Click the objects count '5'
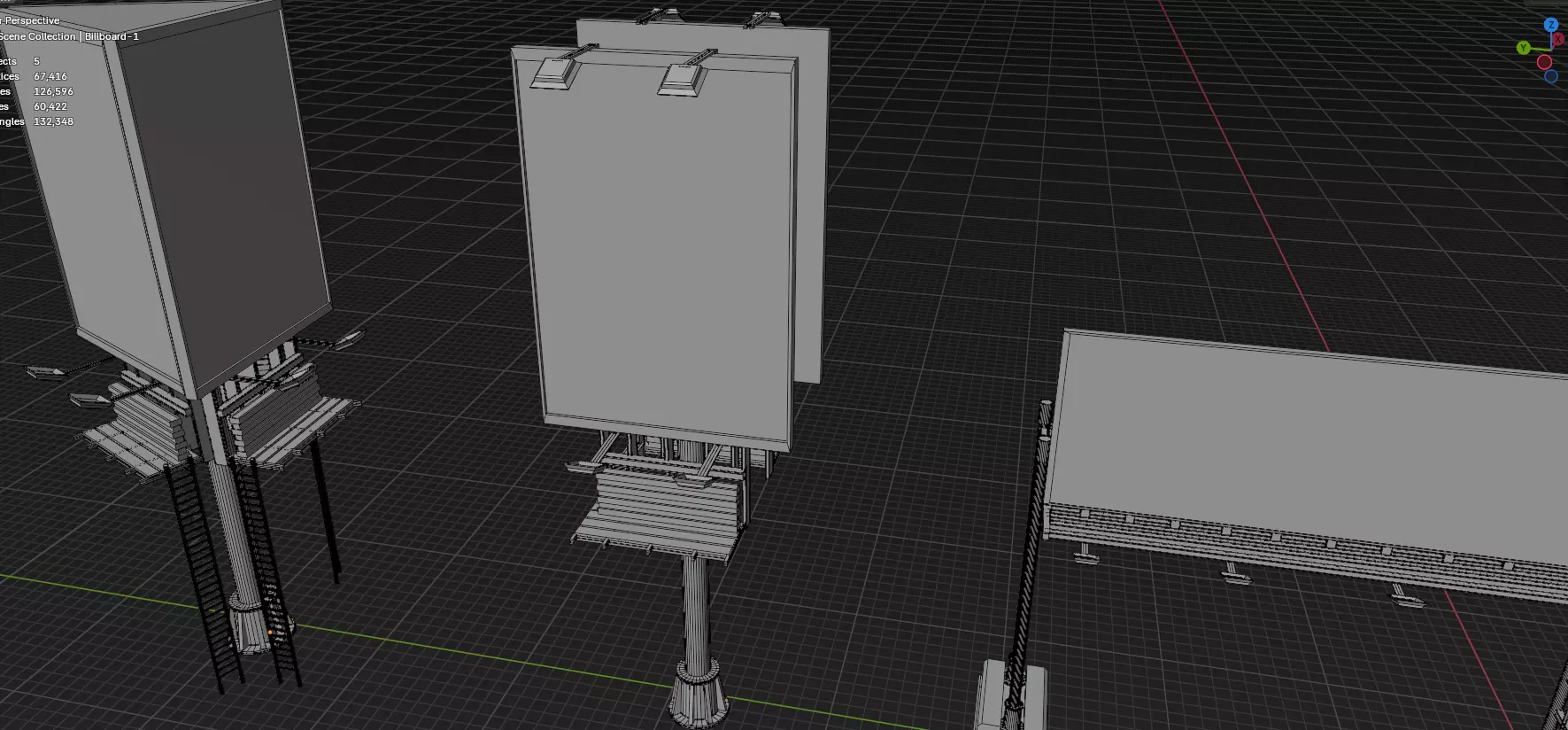Viewport: 1568px width, 730px height. click(x=36, y=61)
